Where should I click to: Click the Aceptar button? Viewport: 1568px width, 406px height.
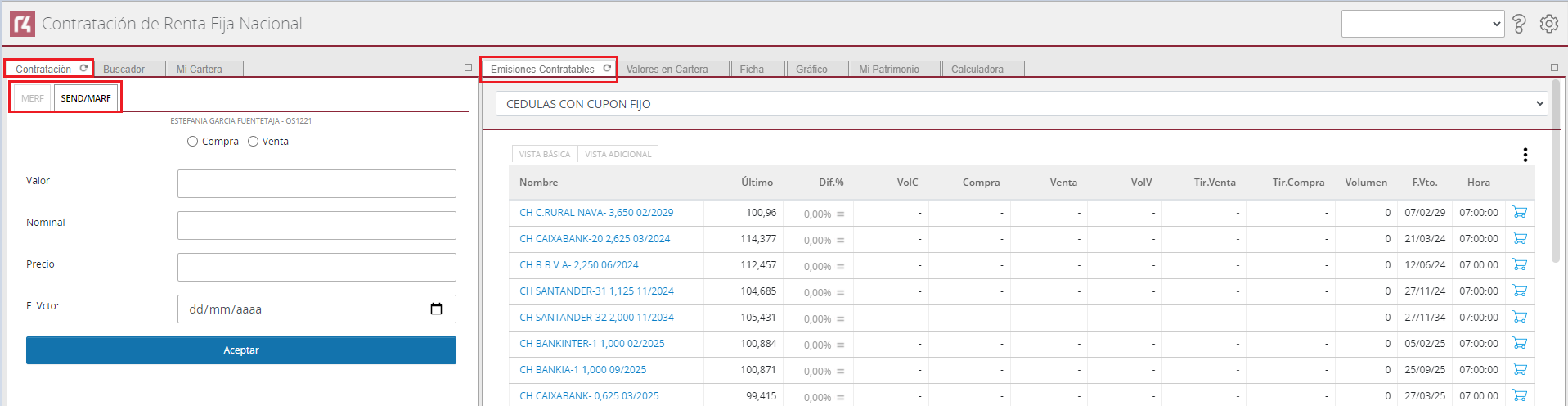241,350
